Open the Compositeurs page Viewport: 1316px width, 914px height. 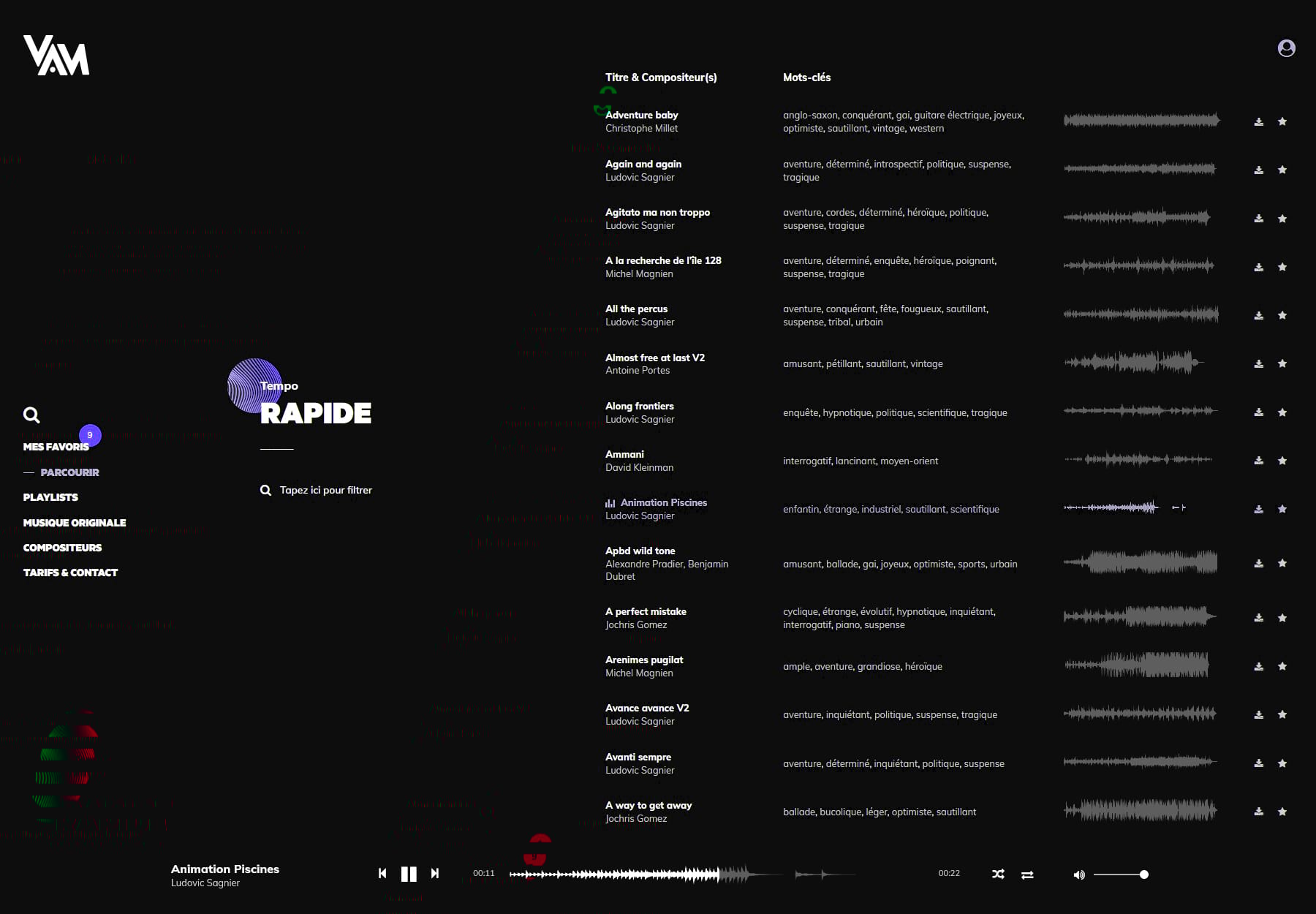[x=62, y=548]
